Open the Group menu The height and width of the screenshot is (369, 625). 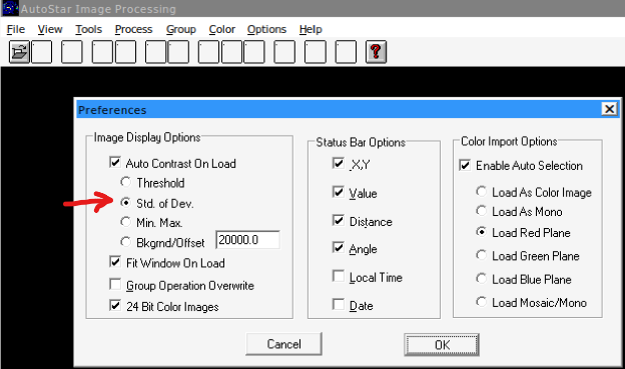(181, 29)
